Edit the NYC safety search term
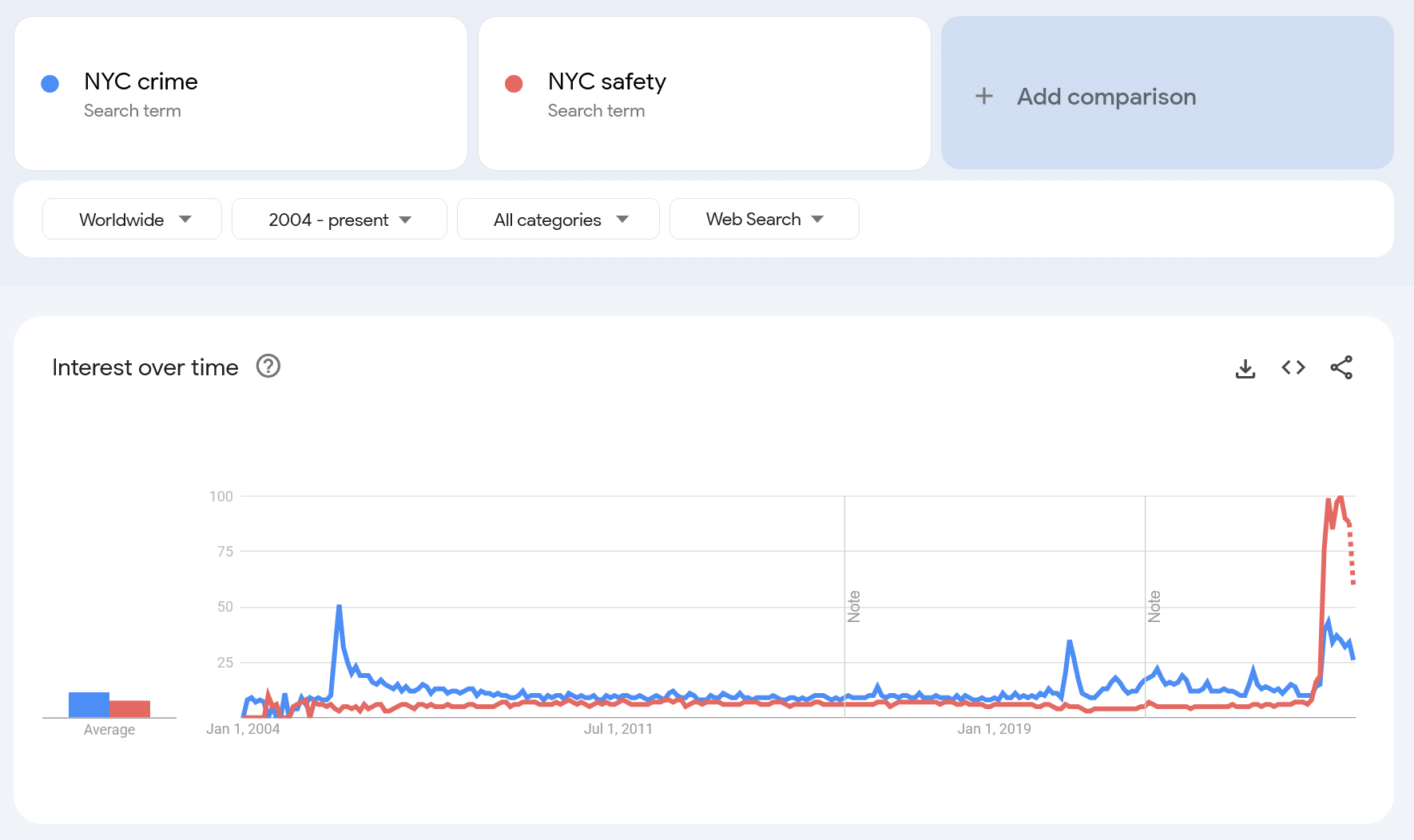1414x840 pixels. point(606,82)
